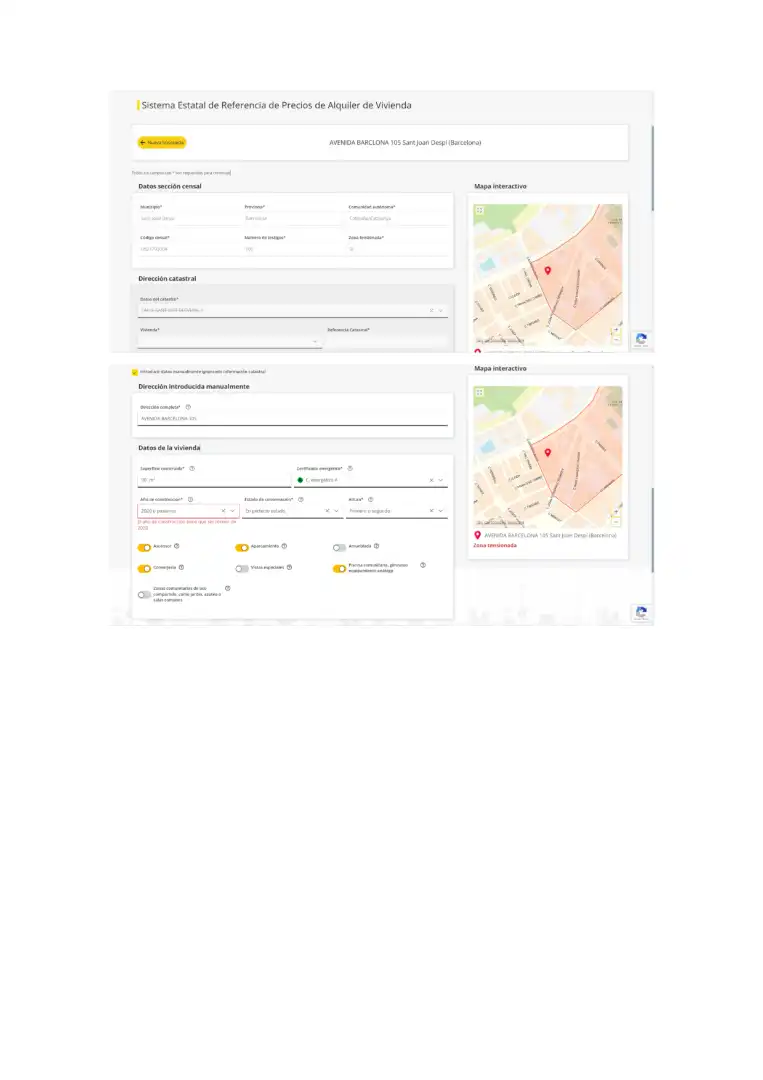
Task: Click the Provincia field
Action: pyautogui.click(x=292, y=218)
